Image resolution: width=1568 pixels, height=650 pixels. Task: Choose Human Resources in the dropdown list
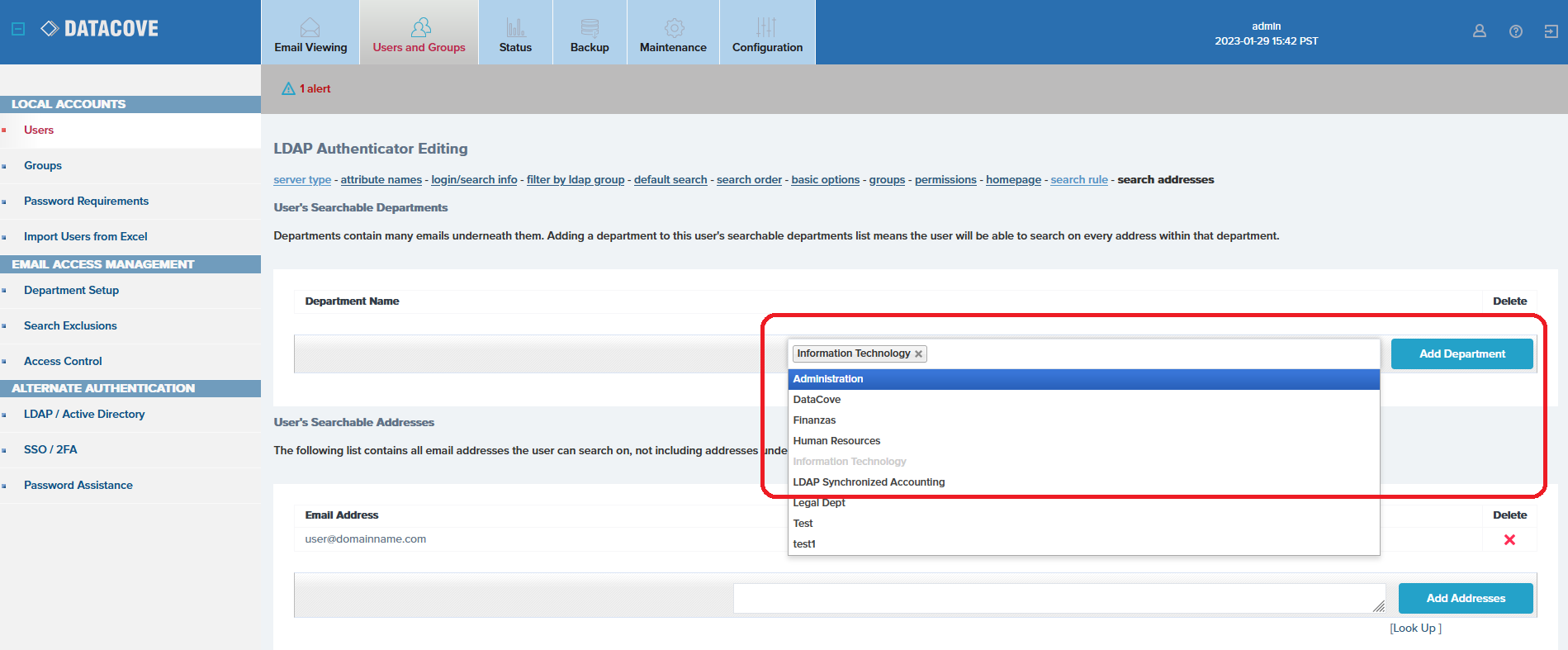coord(836,441)
